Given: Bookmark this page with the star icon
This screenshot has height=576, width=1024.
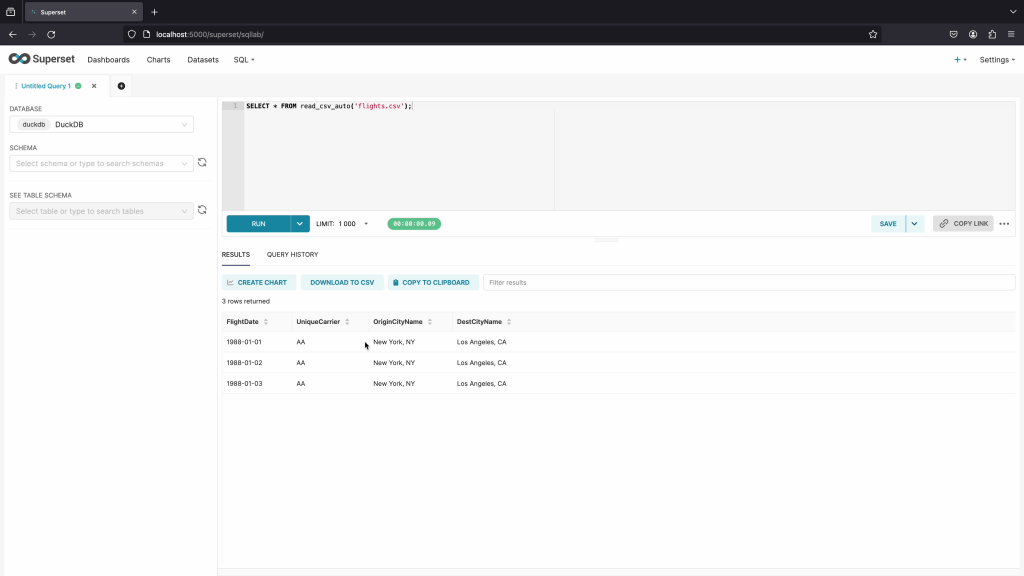Looking at the screenshot, I should (873, 34).
